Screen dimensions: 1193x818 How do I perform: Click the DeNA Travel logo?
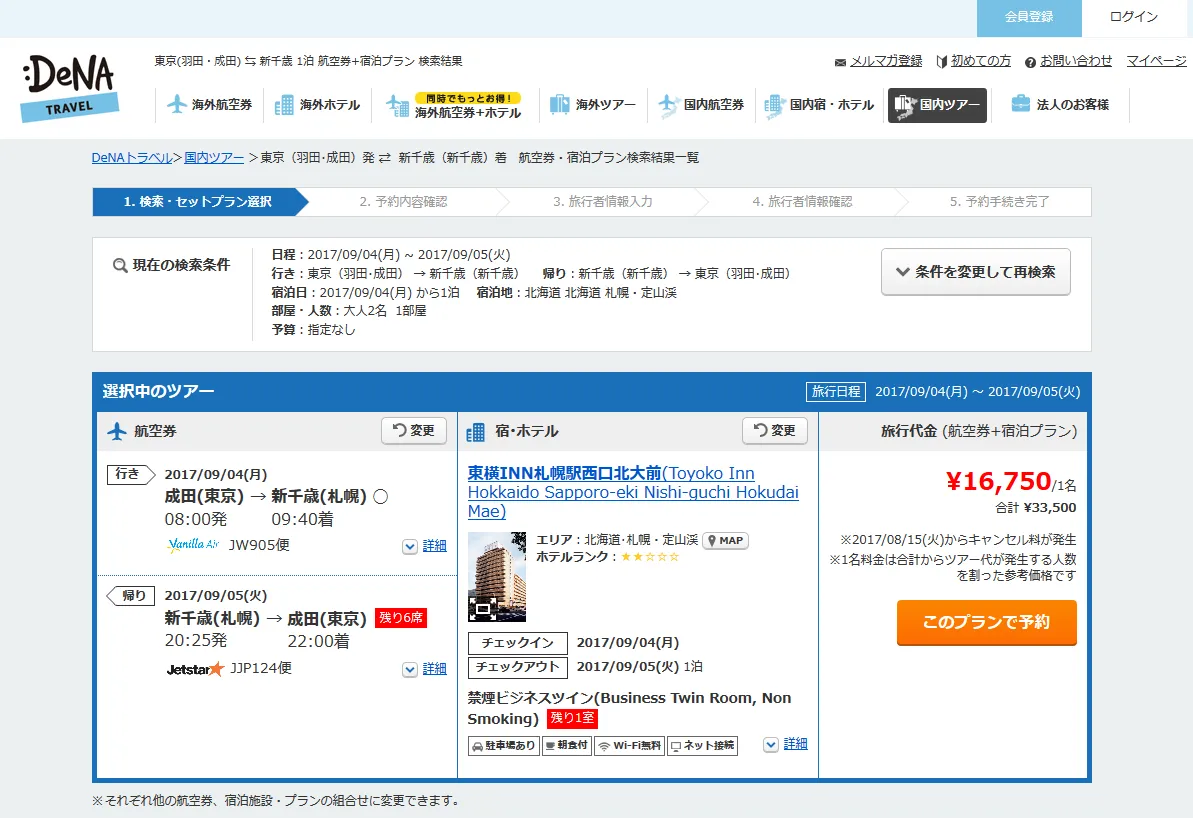pos(69,88)
